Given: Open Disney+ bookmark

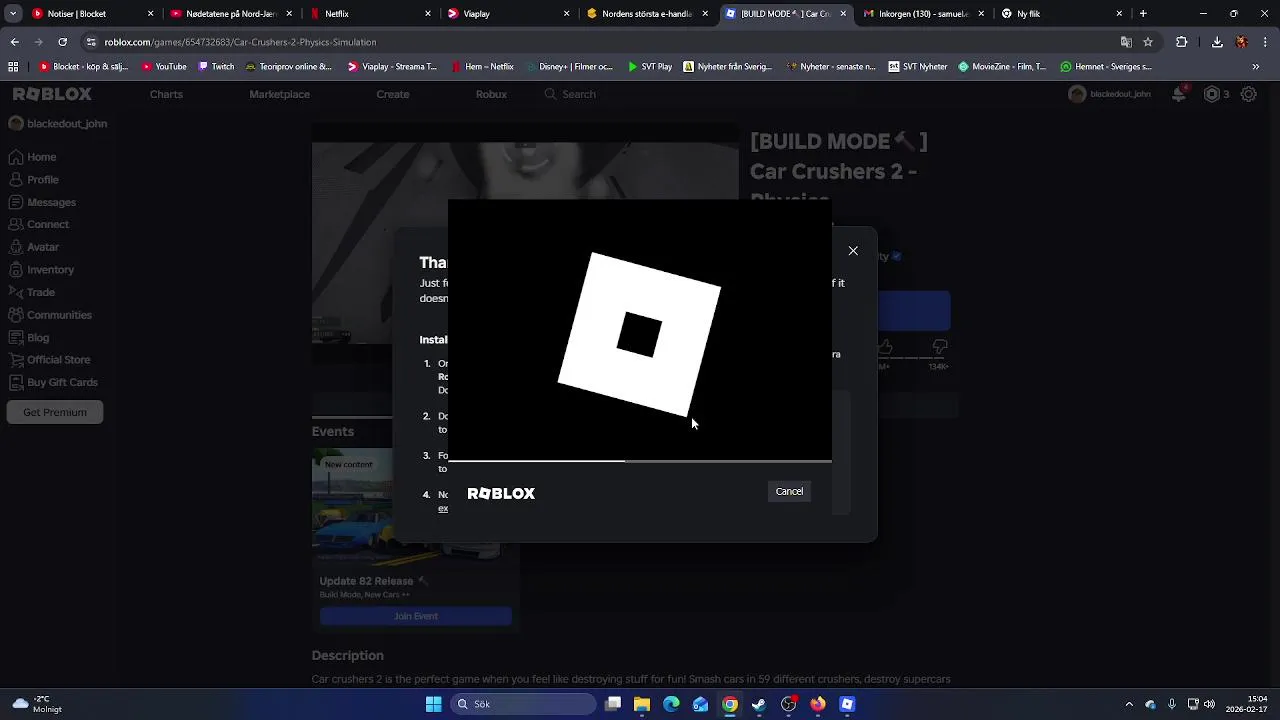Looking at the screenshot, I should 569,67.
